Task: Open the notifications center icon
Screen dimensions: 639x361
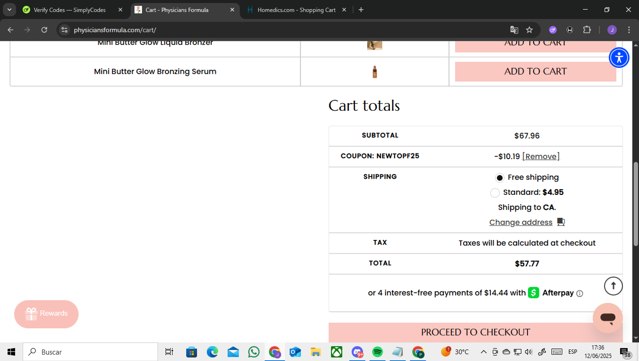Action: [626, 352]
